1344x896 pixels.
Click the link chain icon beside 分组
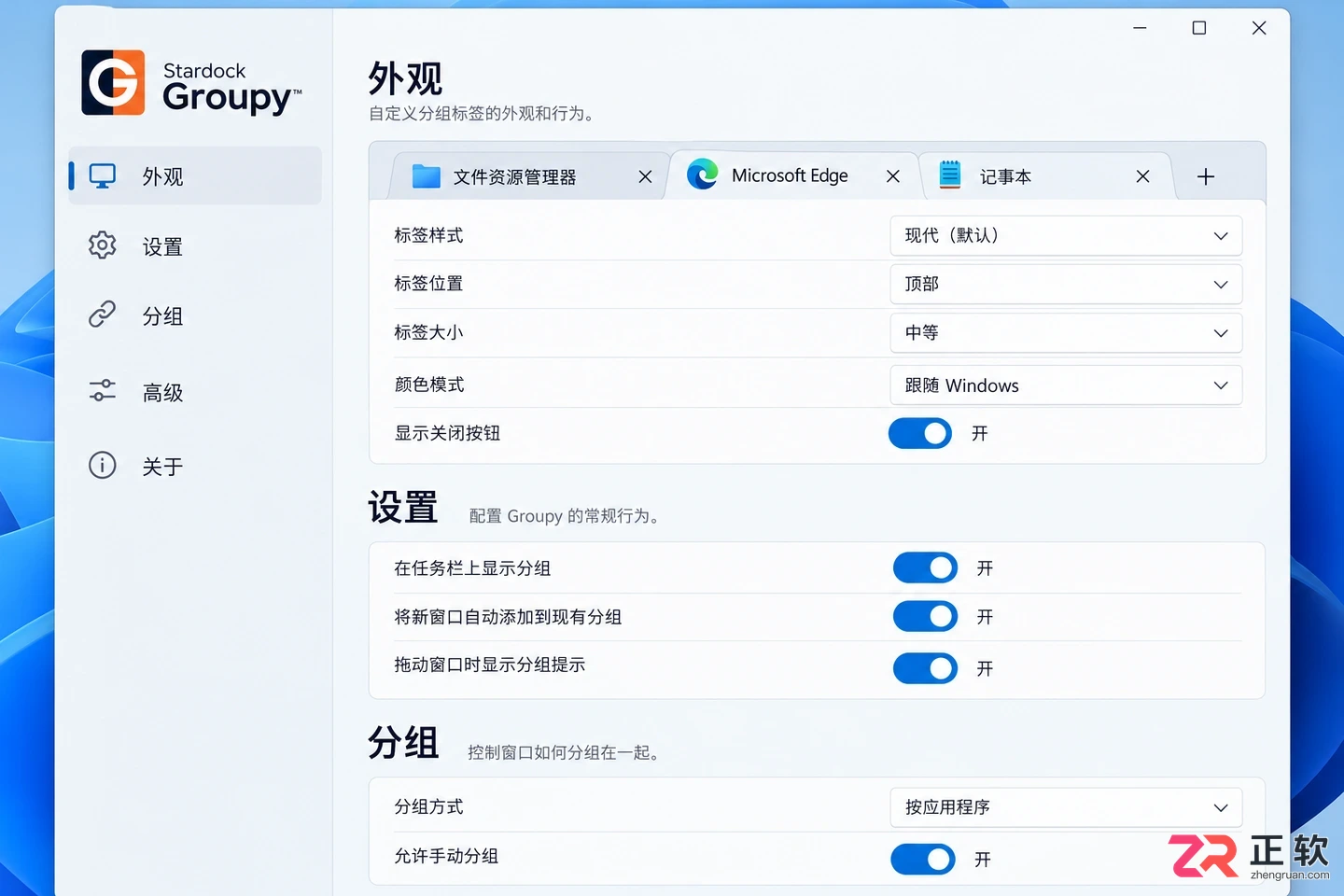[103, 315]
